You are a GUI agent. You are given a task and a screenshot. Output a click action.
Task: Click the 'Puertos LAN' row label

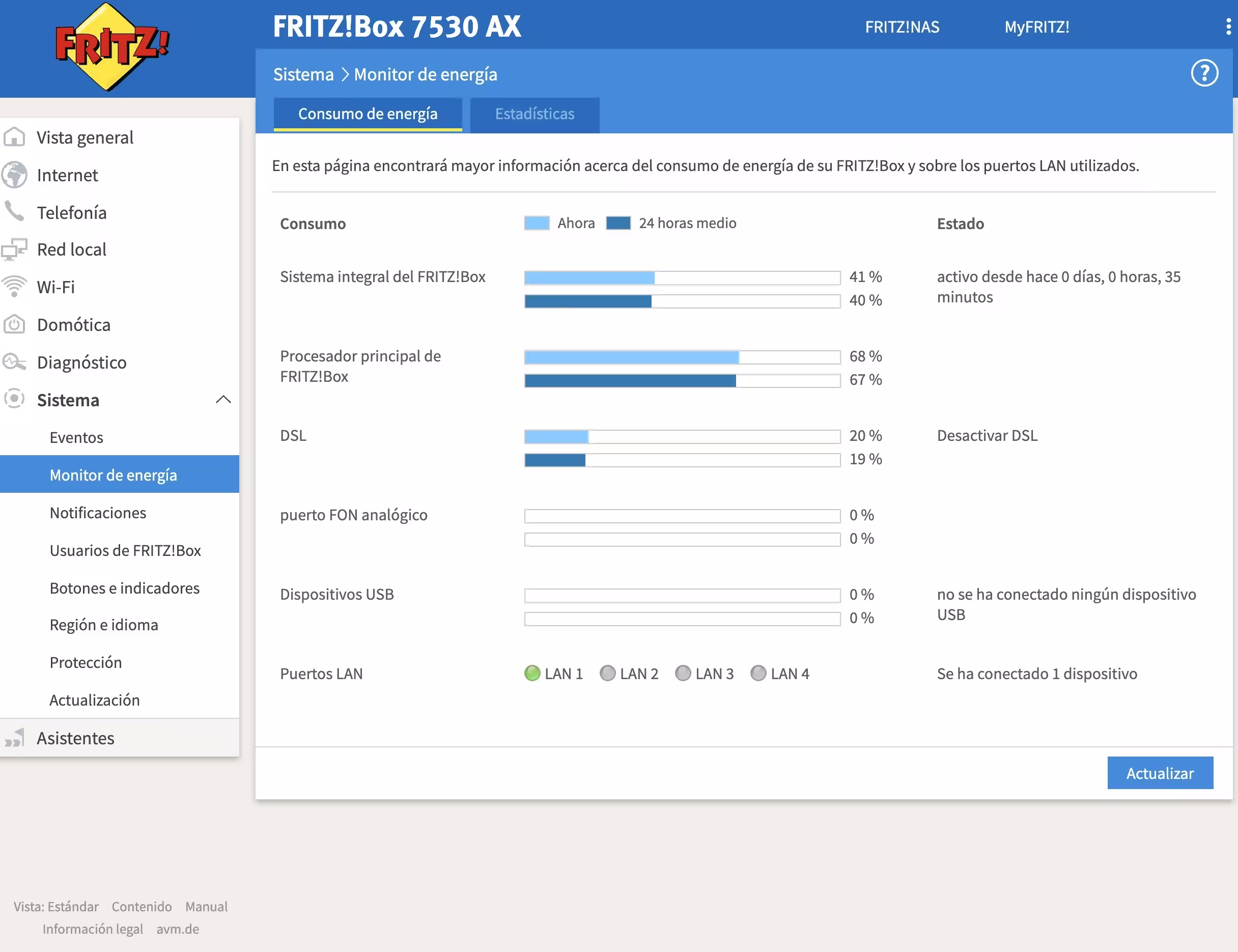coord(321,673)
